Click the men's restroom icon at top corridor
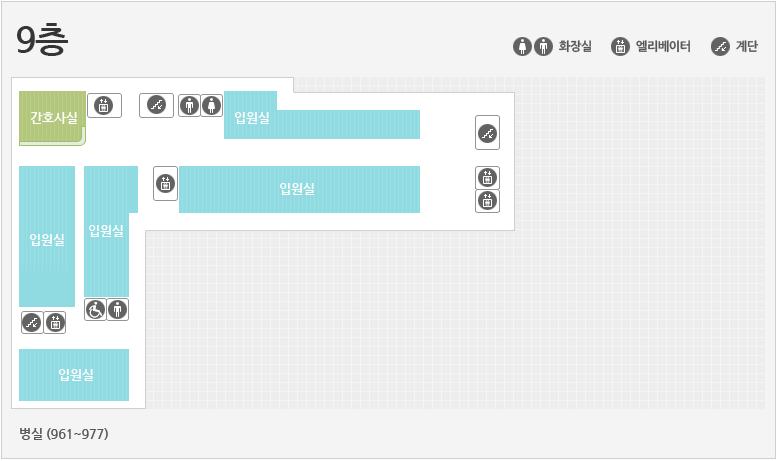The image size is (778, 461). 189,106
